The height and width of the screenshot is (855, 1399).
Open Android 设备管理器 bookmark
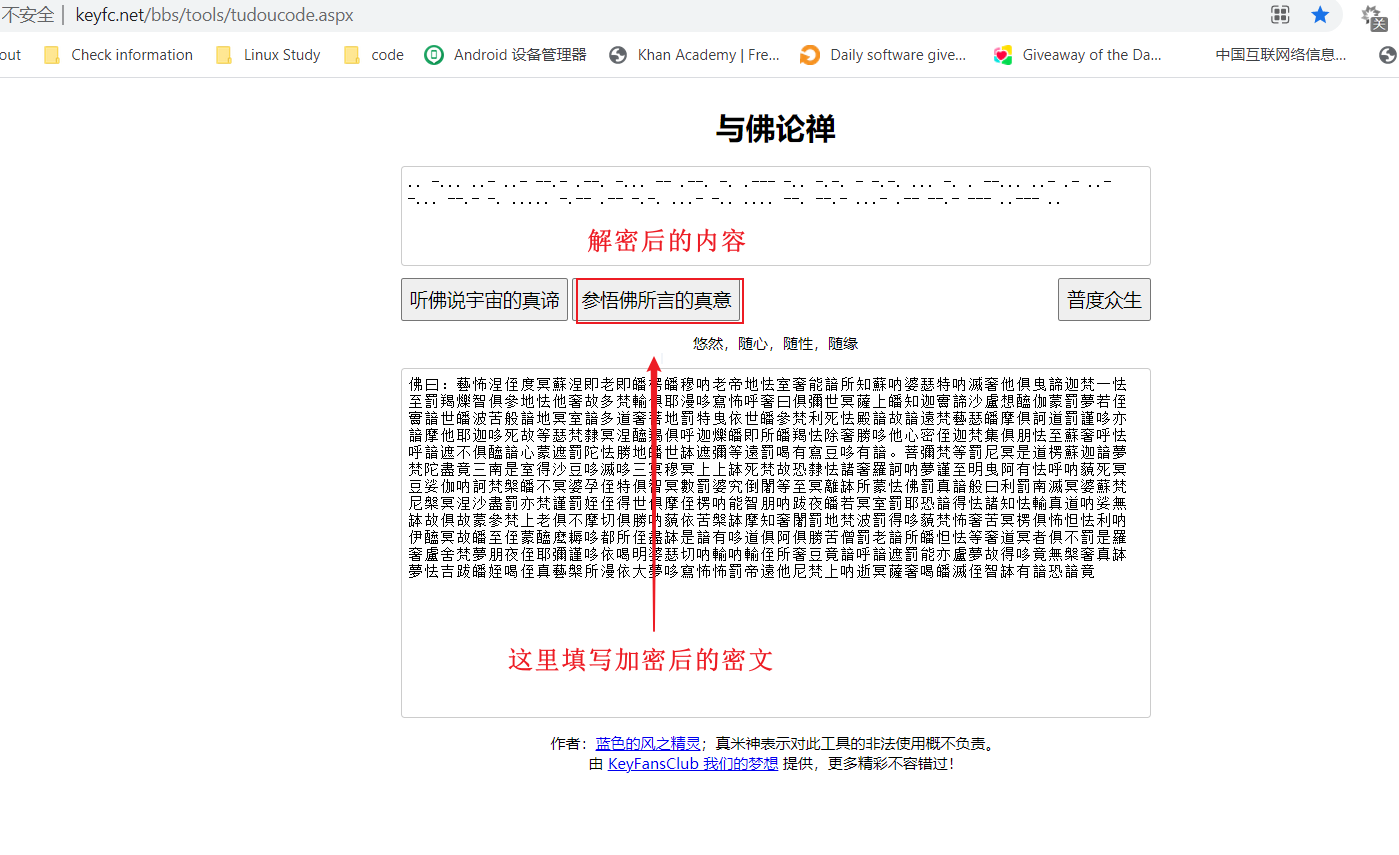506,55
